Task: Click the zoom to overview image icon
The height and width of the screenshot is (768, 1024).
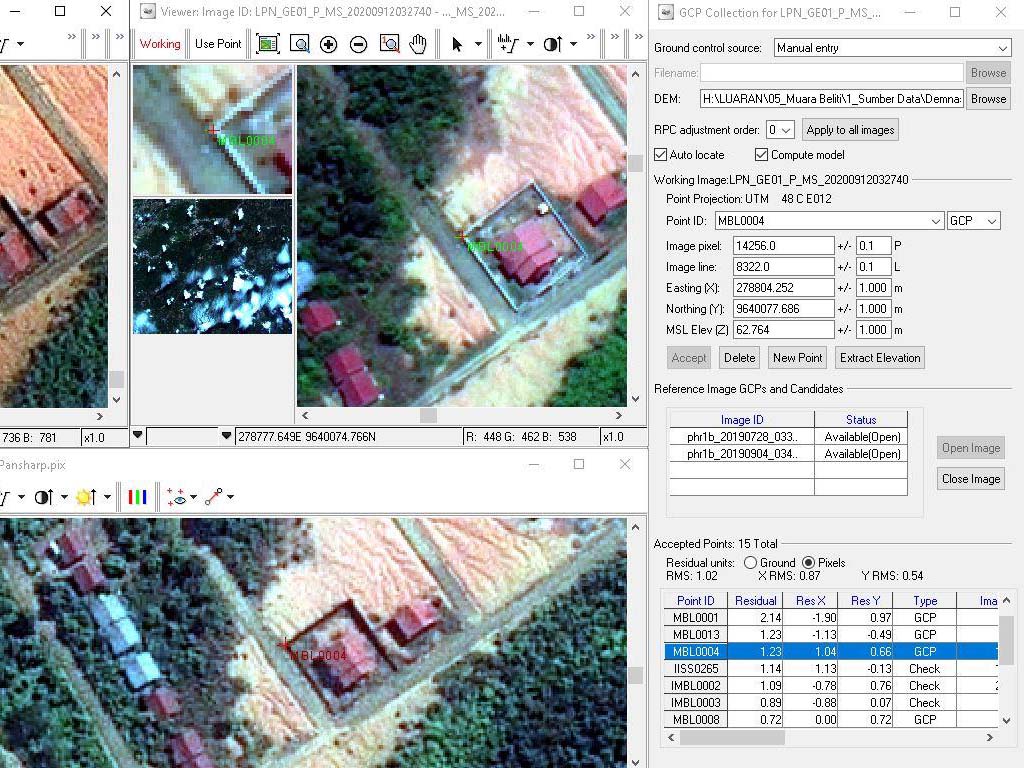Action: (x=267, y=44)
